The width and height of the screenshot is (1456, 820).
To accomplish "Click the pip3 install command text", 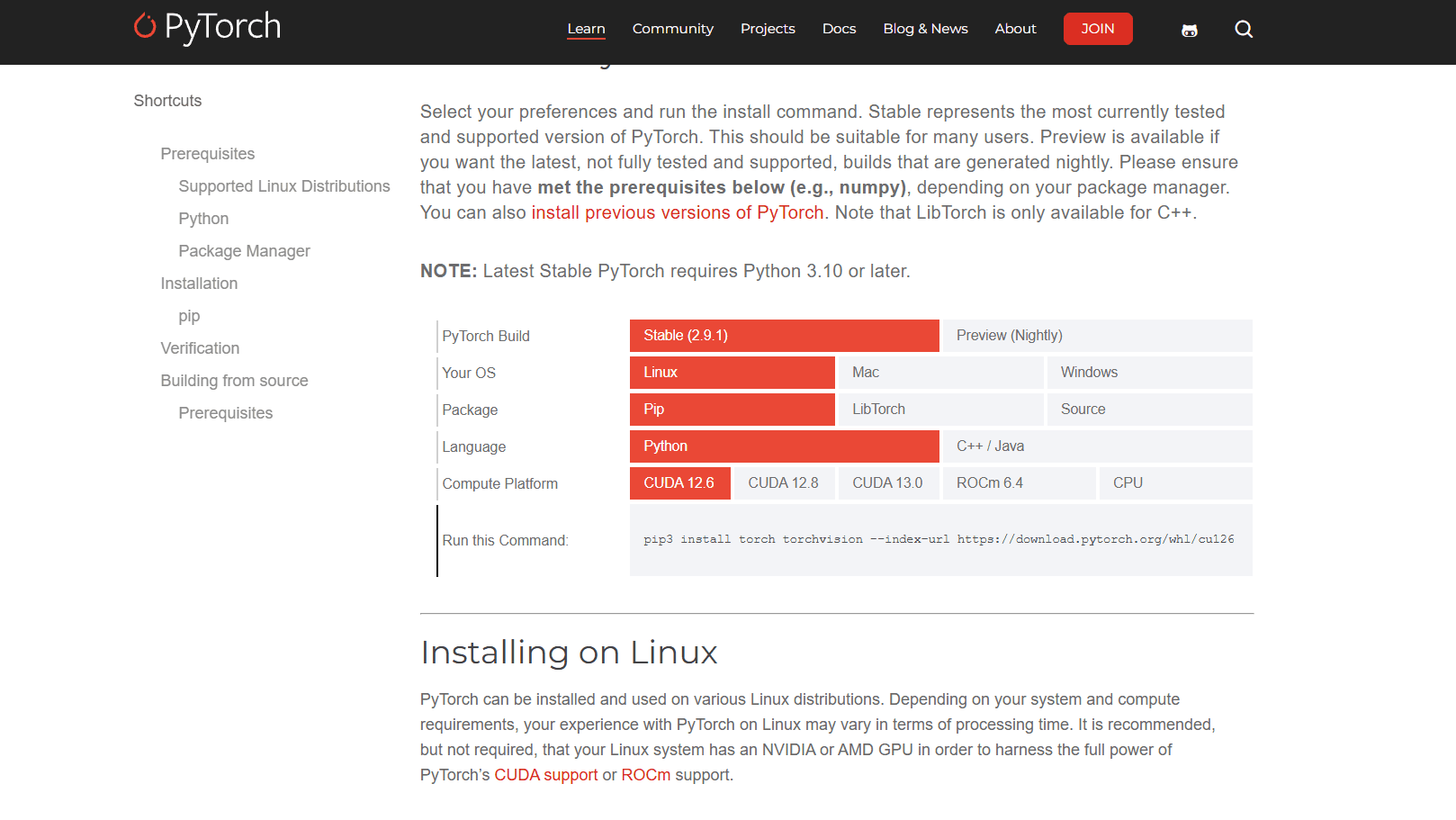I will point(939,539).
